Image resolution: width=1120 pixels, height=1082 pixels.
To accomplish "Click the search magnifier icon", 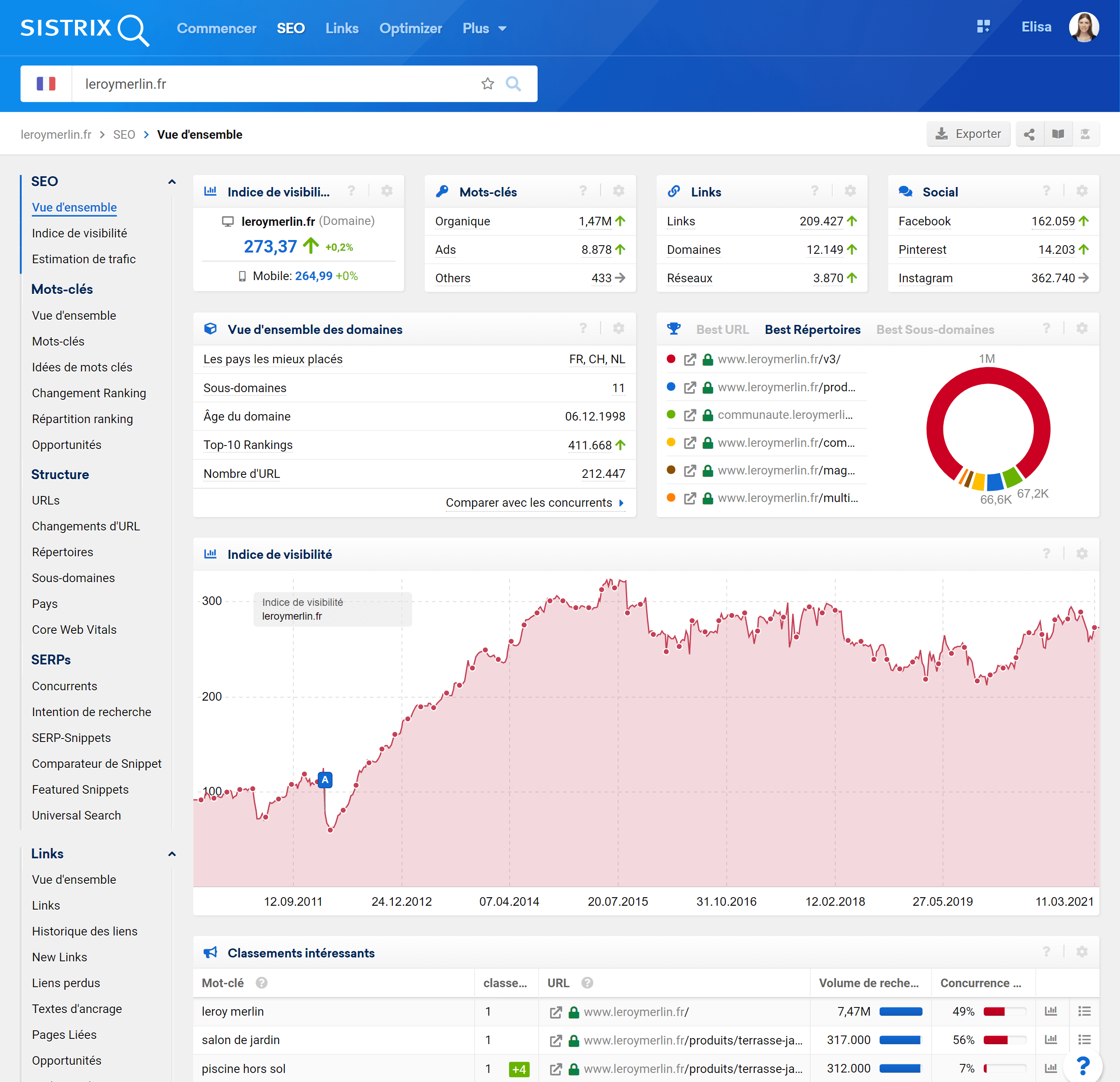I will [x=513, y=84].
